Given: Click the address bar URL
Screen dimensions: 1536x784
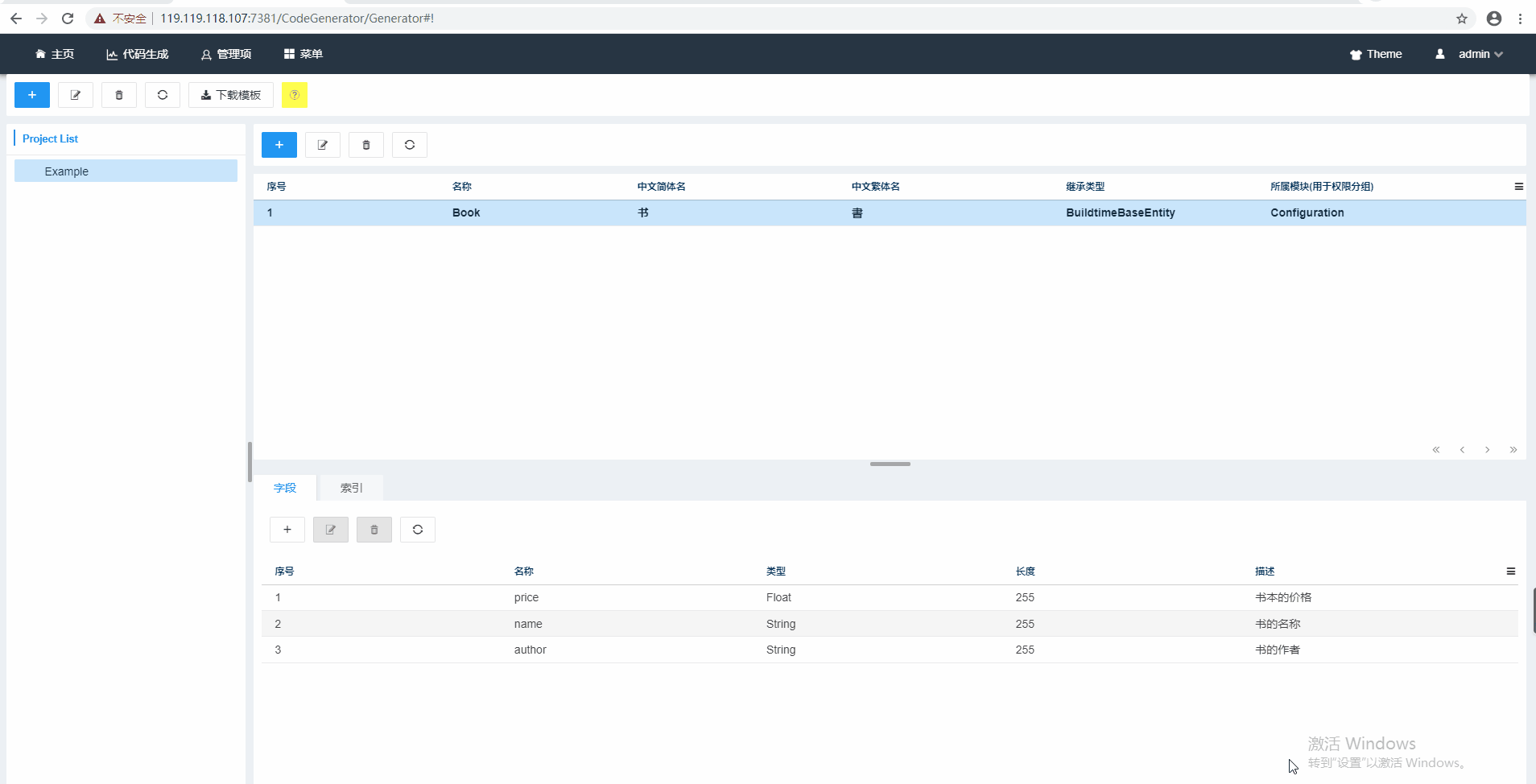Looking at the screenshot, I should coord(297,18).
